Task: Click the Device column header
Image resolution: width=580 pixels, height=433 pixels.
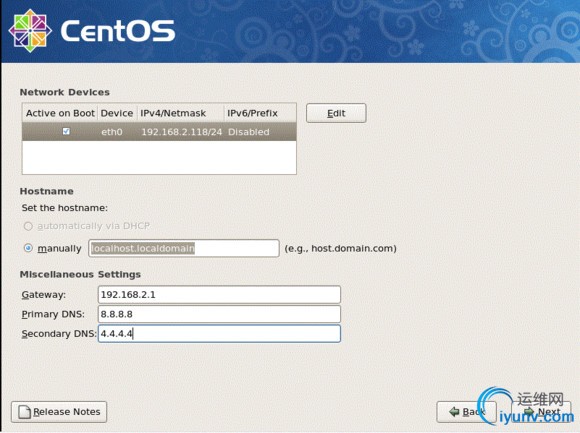Action: pyautogui.click(x=117, y=113)
